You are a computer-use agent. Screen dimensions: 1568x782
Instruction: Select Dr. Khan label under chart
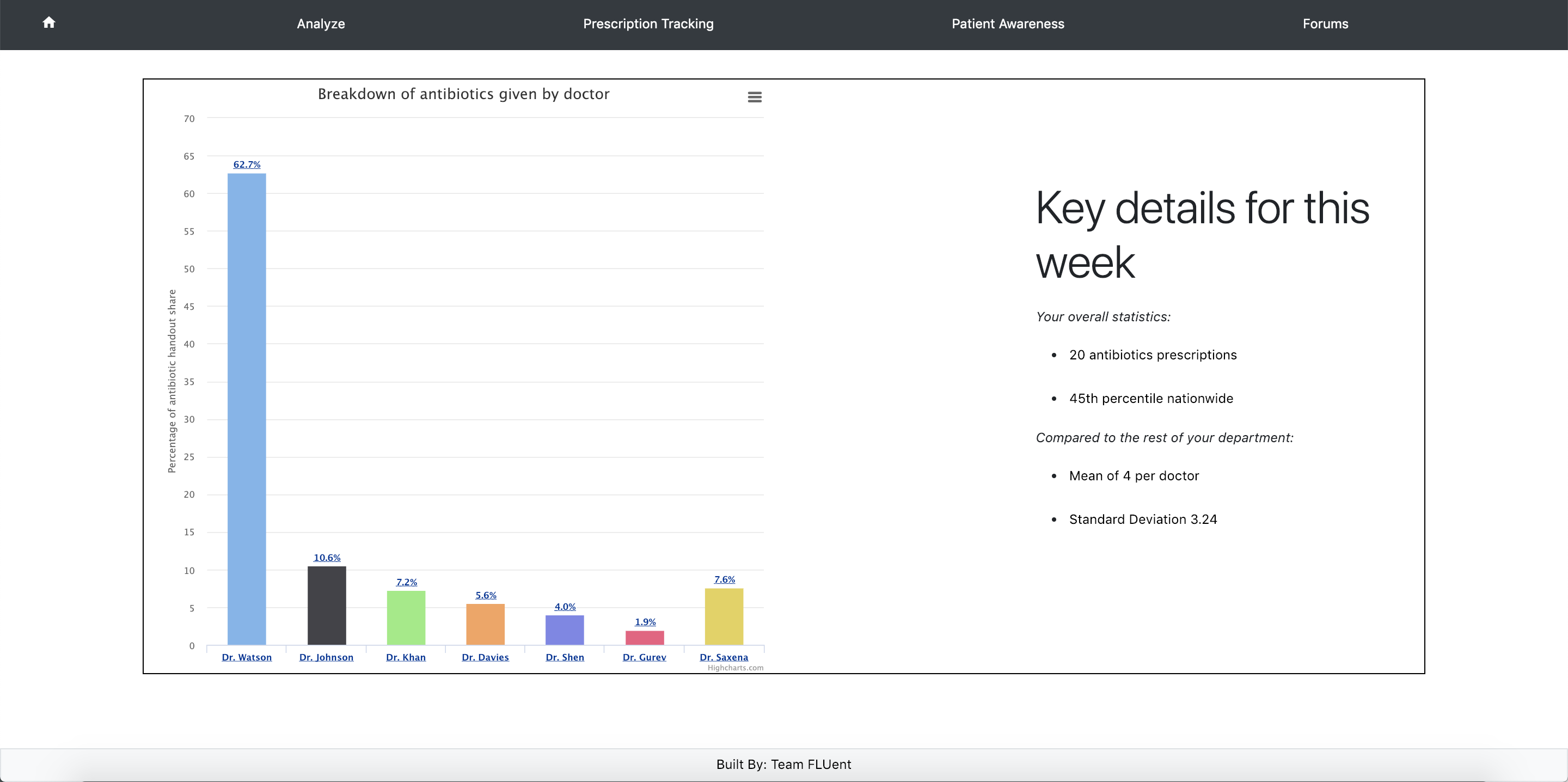click(x=406, y=657)
